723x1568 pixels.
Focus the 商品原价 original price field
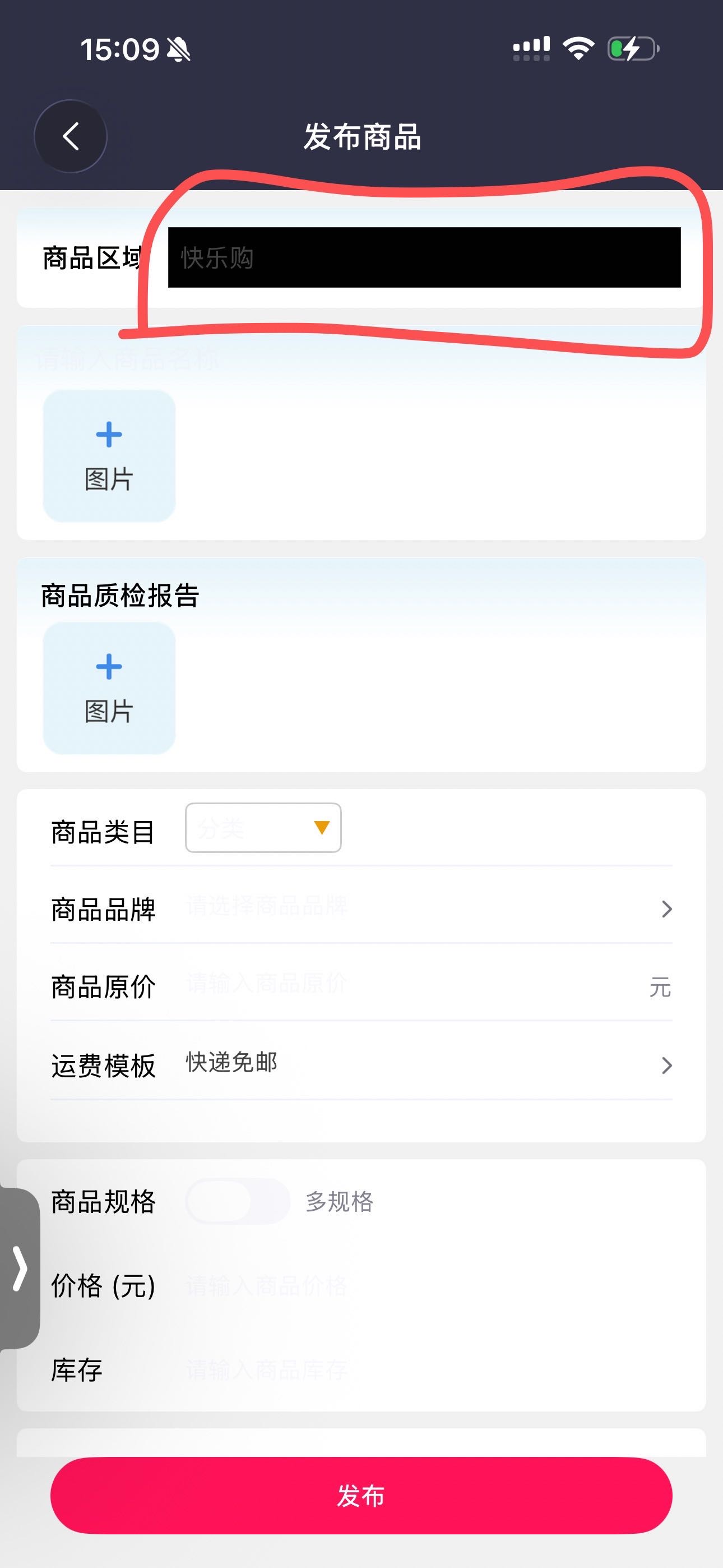(414, 984)
